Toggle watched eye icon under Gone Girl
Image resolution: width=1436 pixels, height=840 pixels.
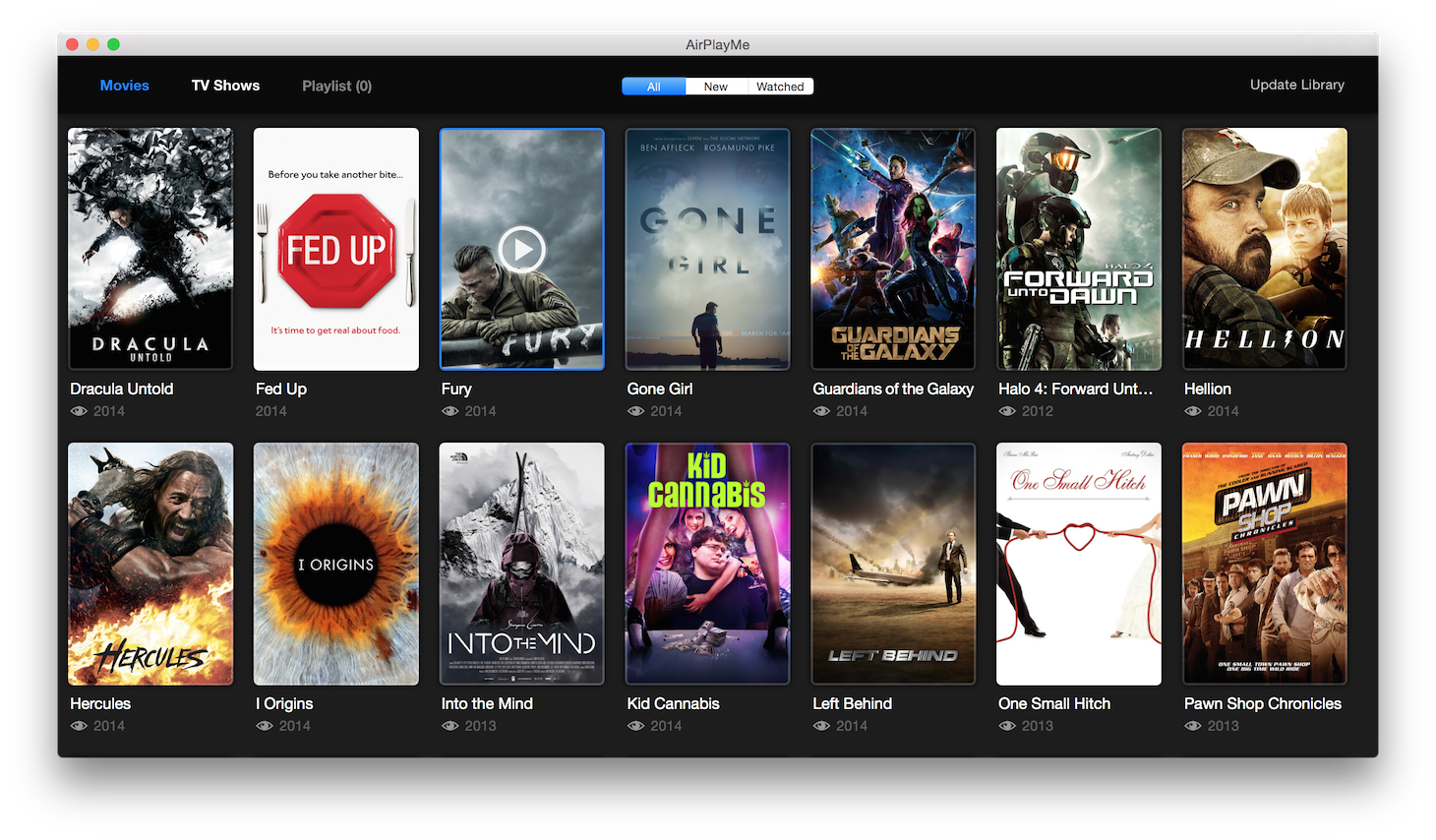[636, 411]
